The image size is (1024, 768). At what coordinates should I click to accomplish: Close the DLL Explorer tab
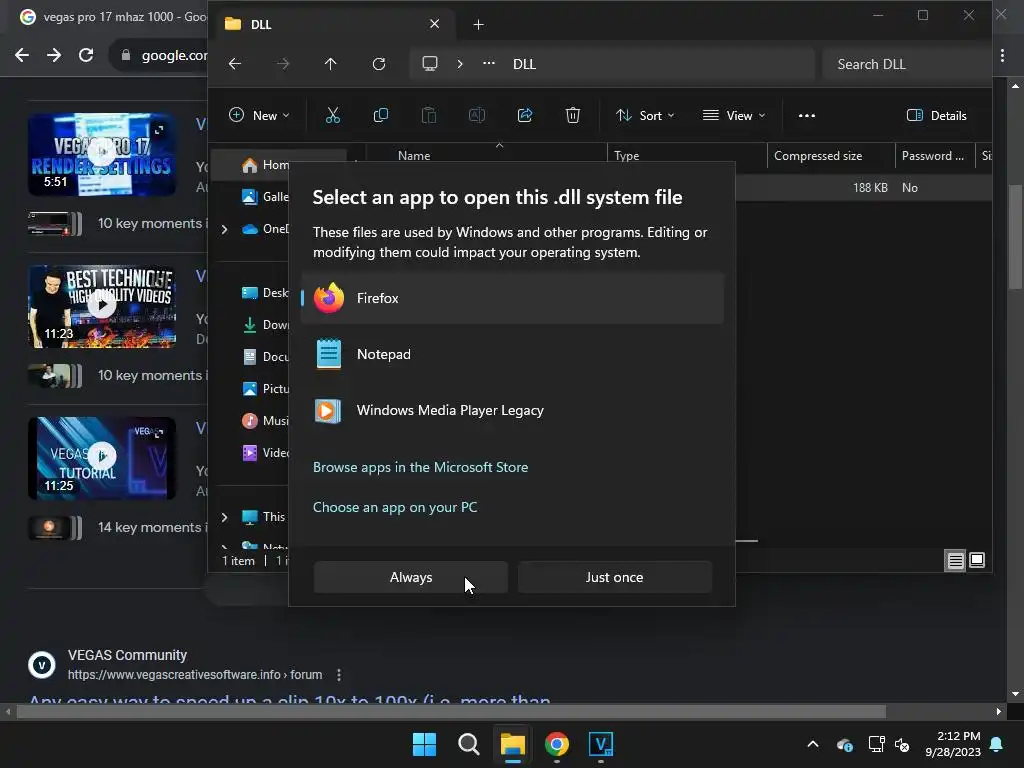pyautogui.click(x=434, y=24)
